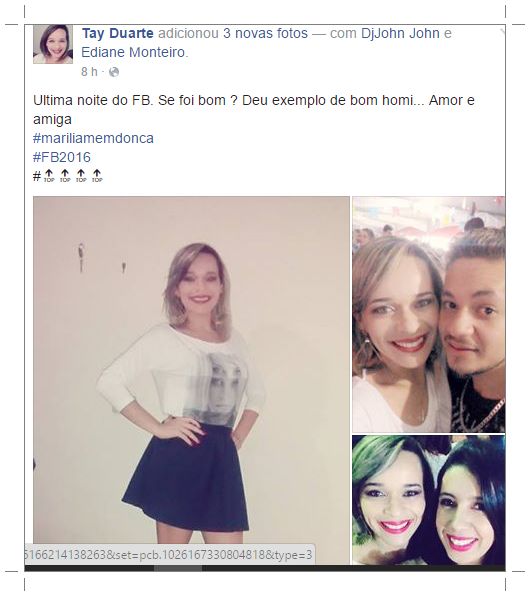Click the first TOP arrow emoji after hash
Image resolution: width=530 pixels, height=596 pixels.
[x=49, y=176]
